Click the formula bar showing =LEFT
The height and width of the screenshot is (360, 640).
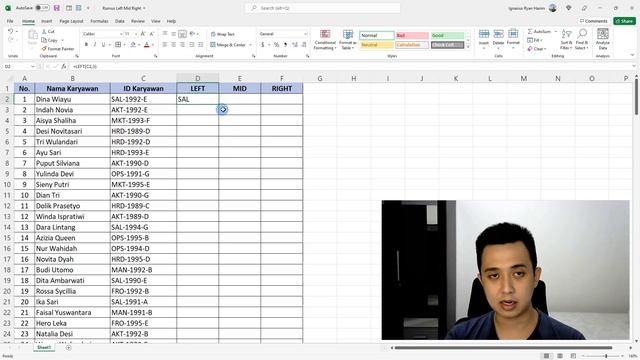351,66
